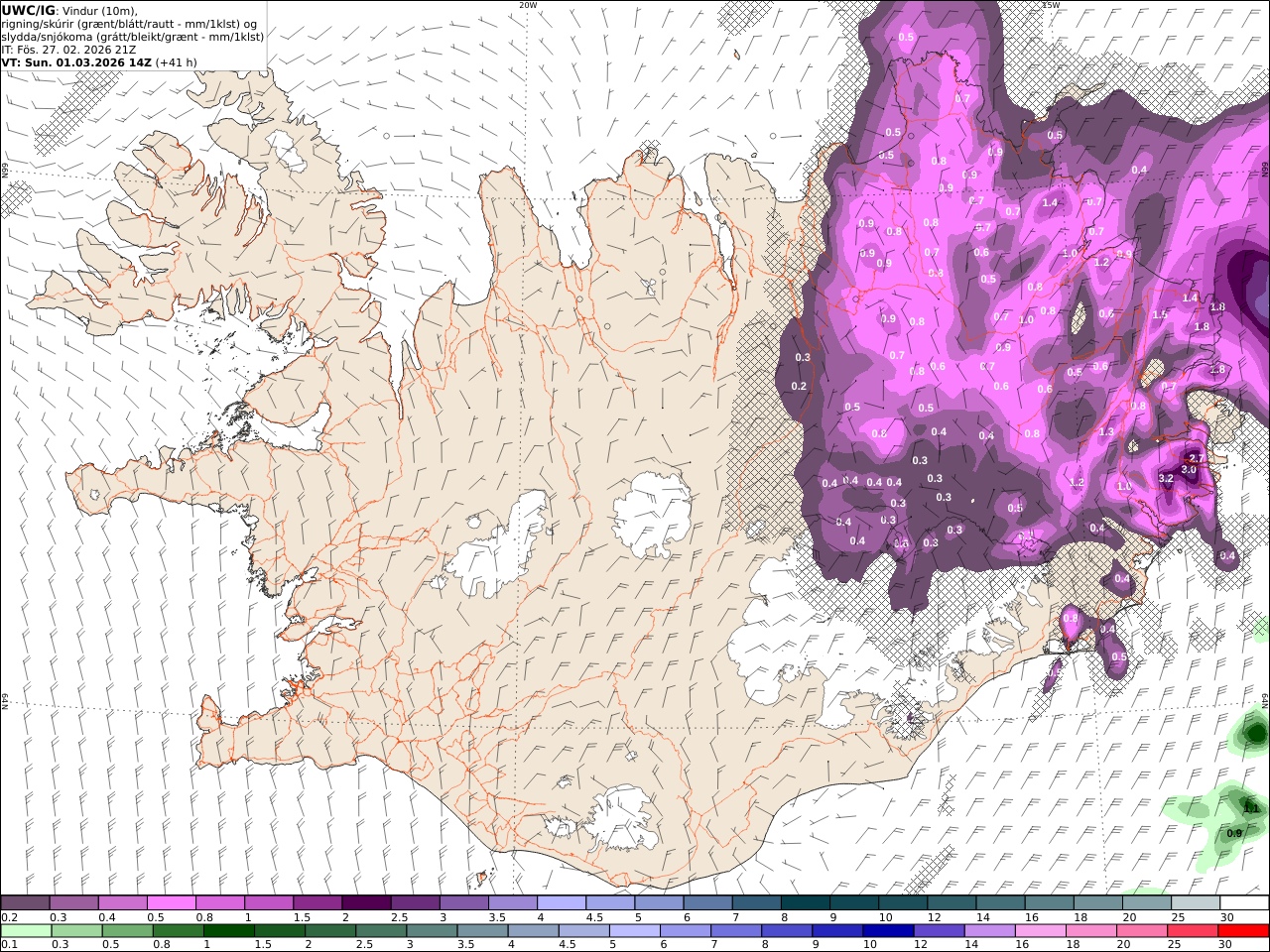Click the '0.1' label under the rain legend
1270x952 pixels.
coord(8,944)
